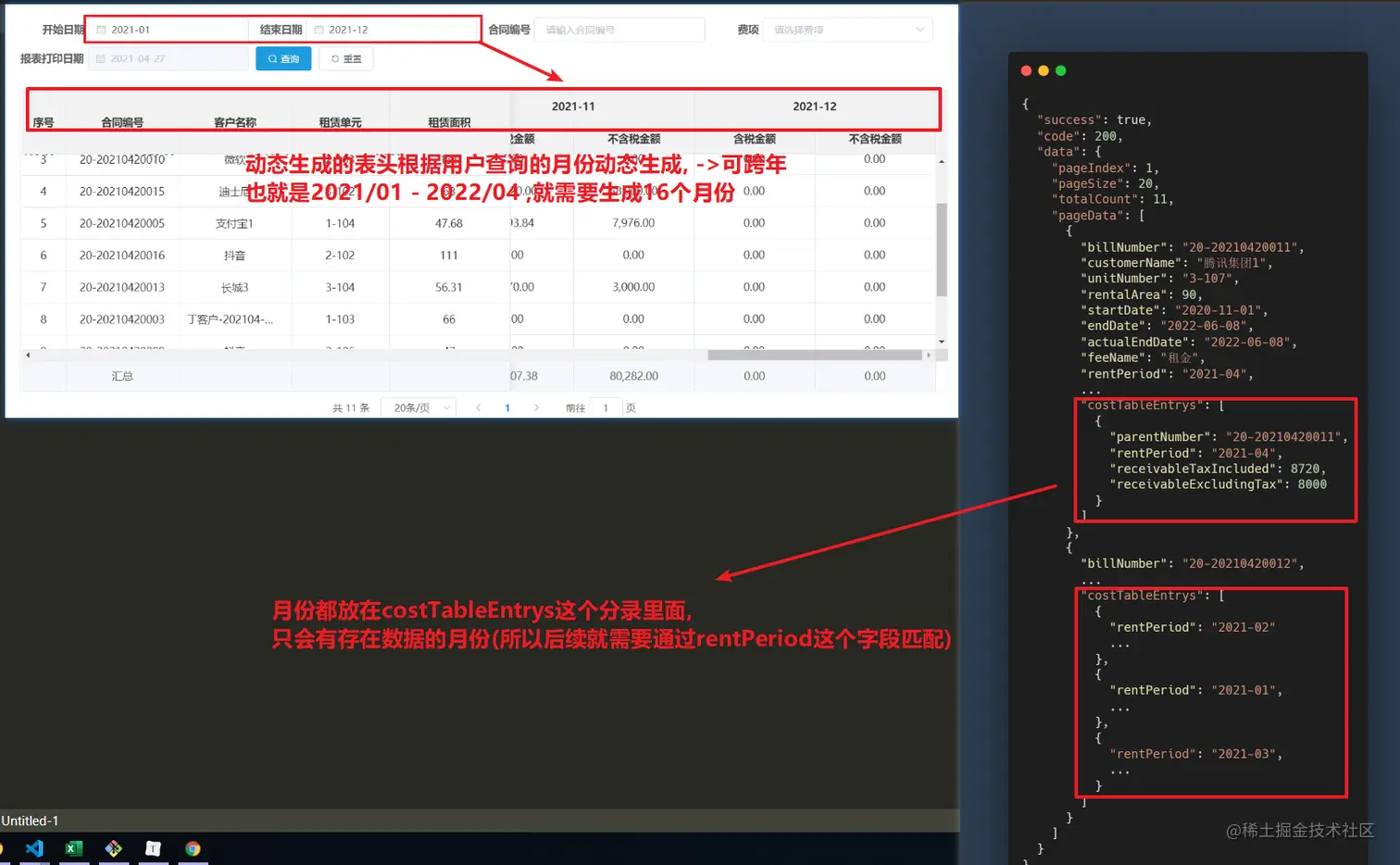
Task: Click customer name 支付宝1
Action: point(234,223)
